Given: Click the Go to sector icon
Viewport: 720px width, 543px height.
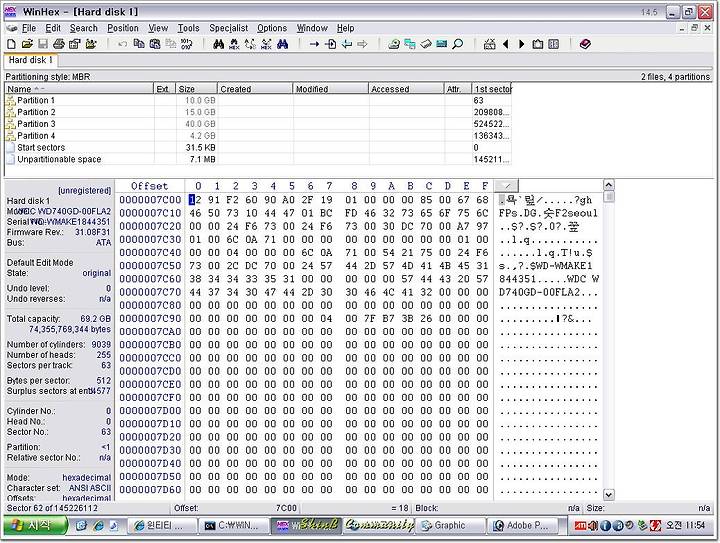Looking at the screenshot, I should coord(330,44).
